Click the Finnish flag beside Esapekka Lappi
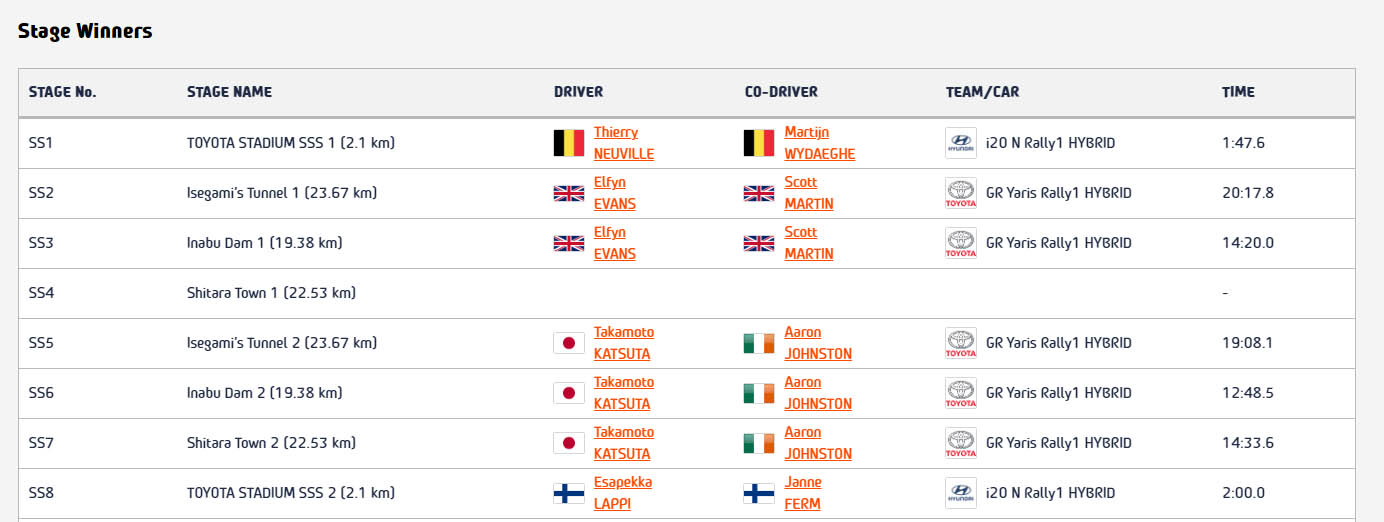Viewport: 1384px width, 522px height. pyautogui.click(x=569, y=493)
